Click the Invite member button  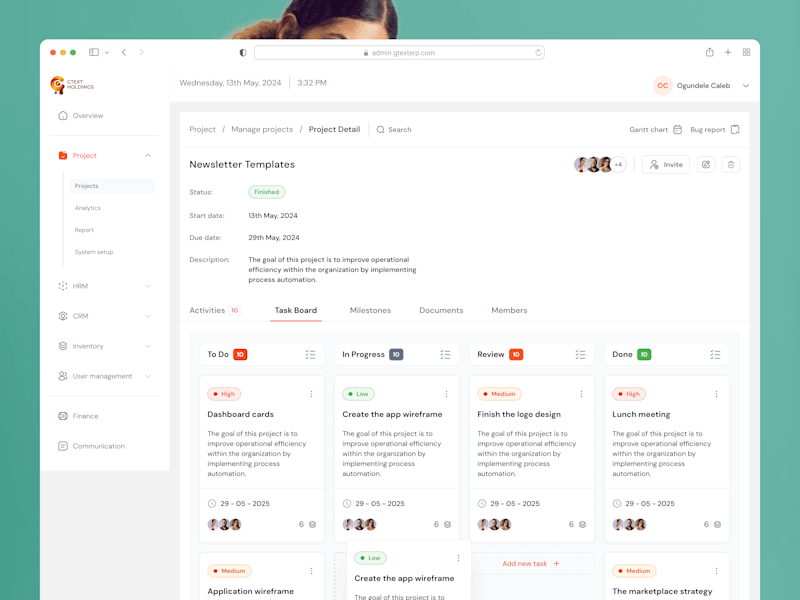click(666, 165)
